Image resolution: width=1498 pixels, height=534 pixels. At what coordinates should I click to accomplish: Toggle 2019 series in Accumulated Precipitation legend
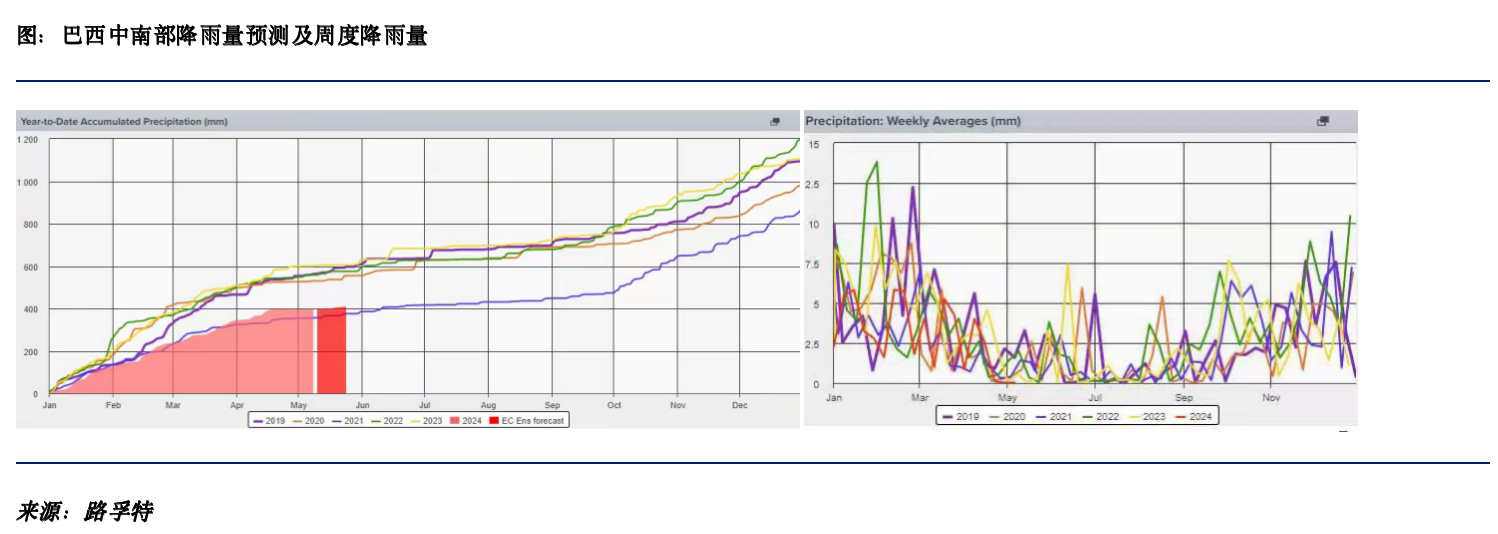pos(270,421)
